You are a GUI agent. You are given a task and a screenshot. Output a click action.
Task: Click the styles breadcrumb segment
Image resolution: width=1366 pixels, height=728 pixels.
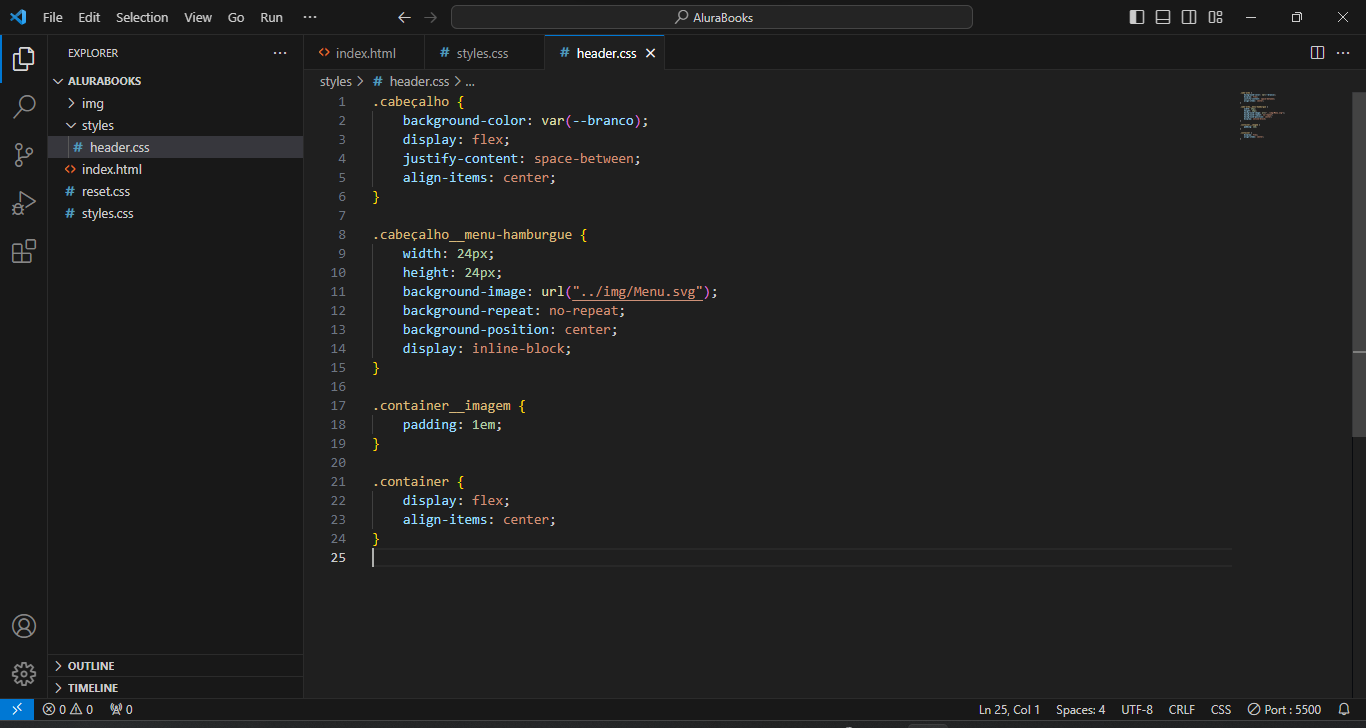[336, 82]
